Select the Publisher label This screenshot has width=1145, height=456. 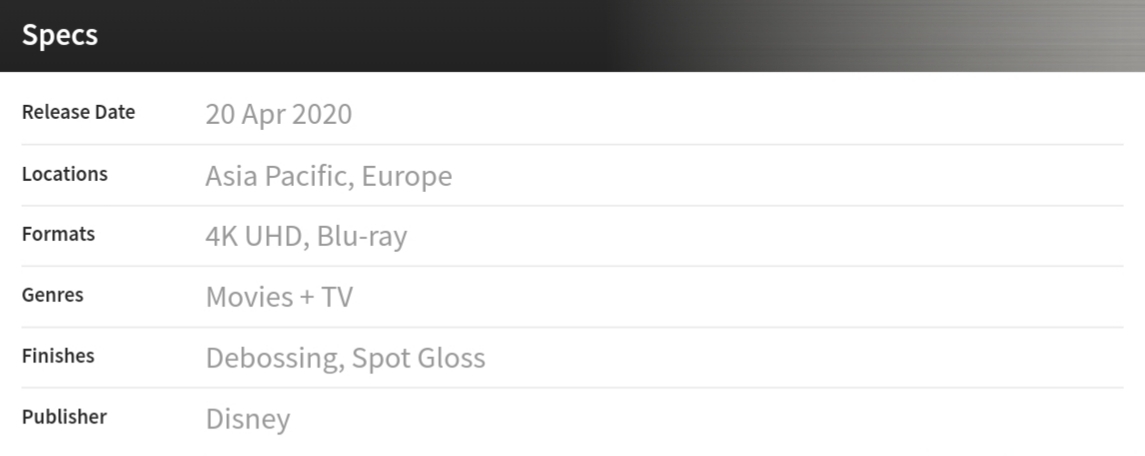pos(64,416)
